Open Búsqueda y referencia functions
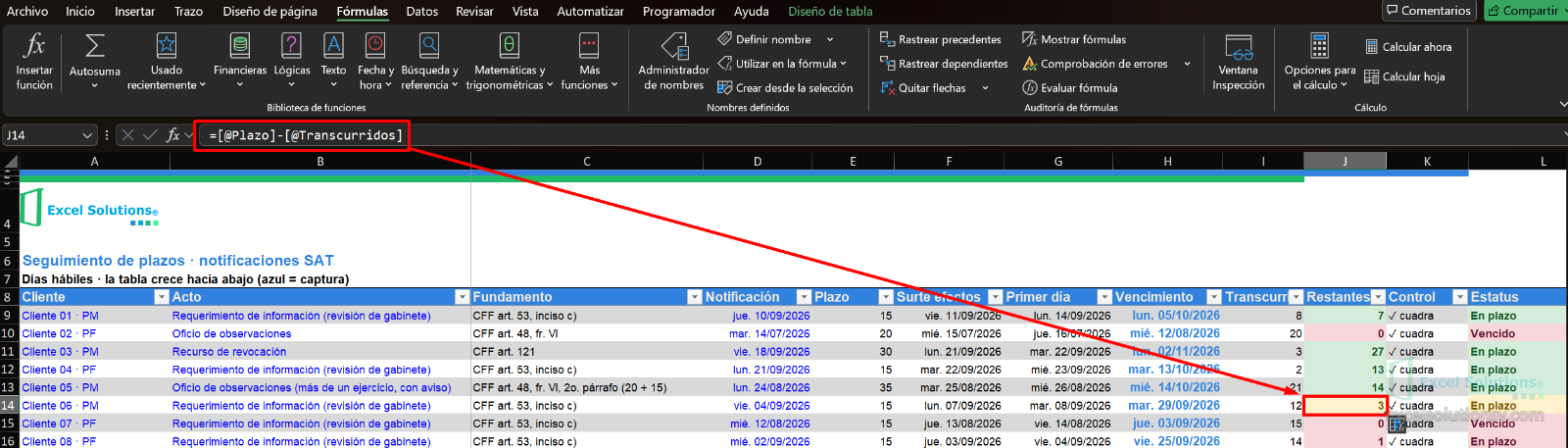 [x=429, y=62]
